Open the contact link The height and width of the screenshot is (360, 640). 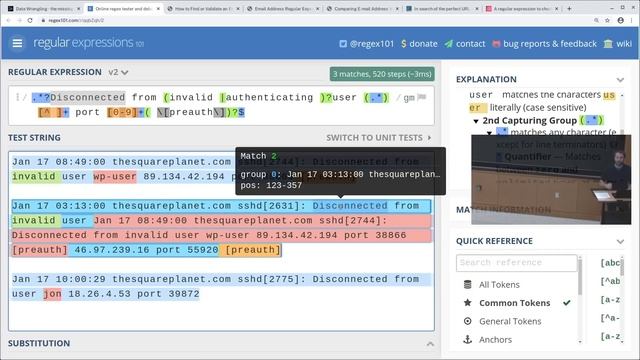coord(470,44)
